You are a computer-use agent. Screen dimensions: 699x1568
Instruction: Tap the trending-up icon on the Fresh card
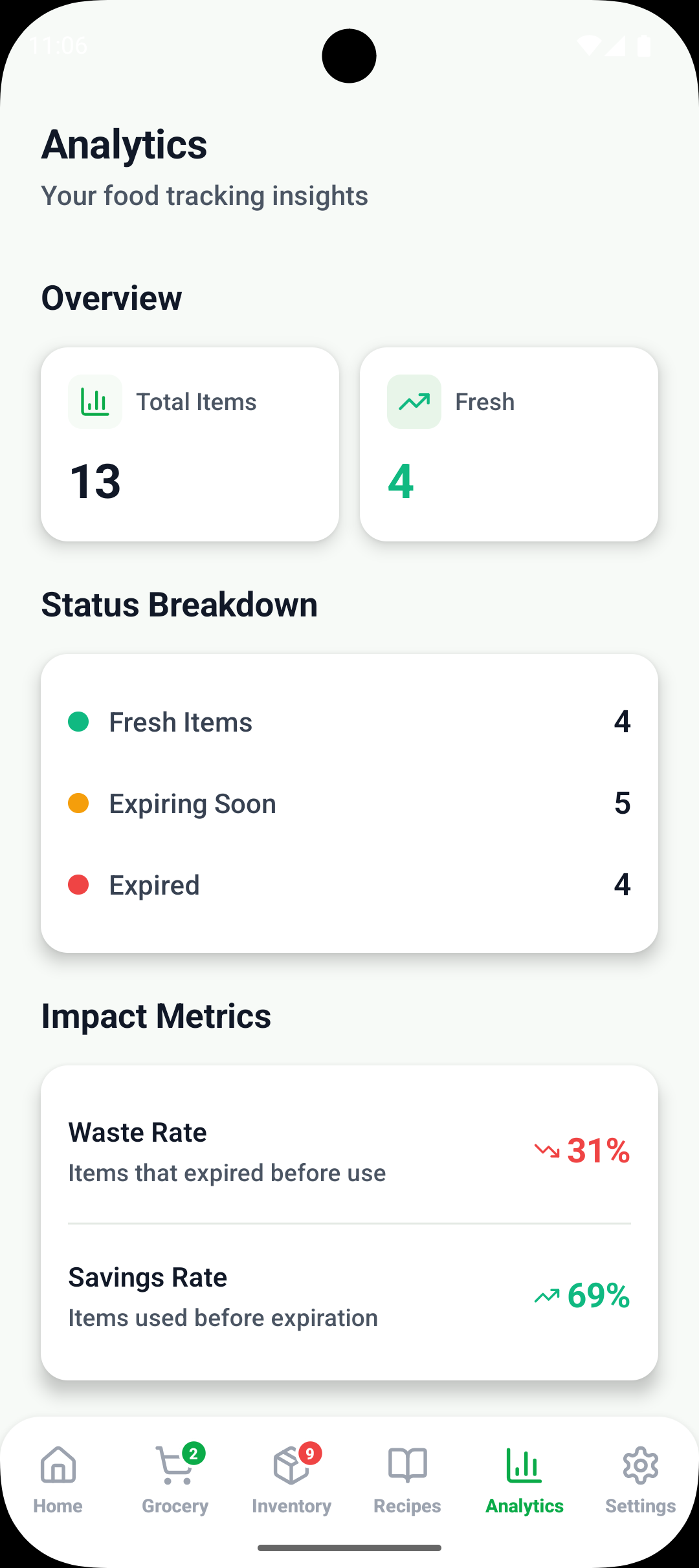point(414,401)
